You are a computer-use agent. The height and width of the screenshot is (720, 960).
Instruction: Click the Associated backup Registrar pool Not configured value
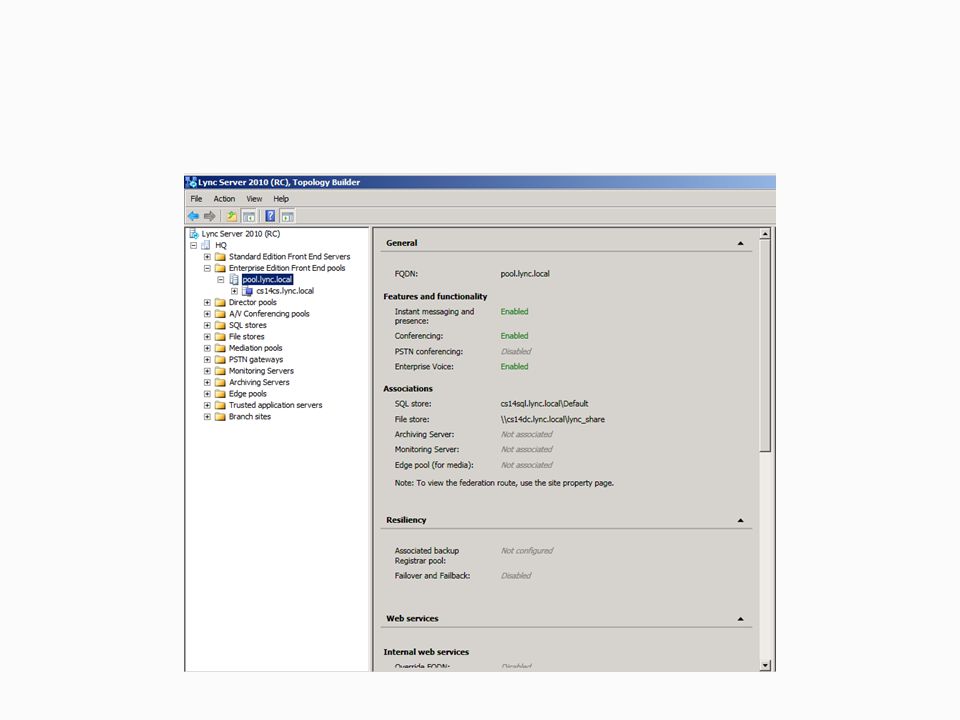click(x=527, y=550)
